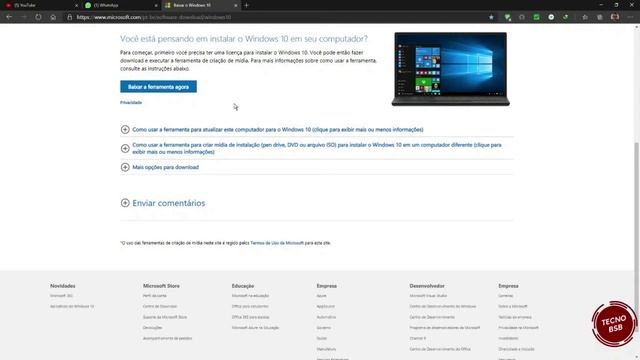Open the collections icon in toolbar

[x=600, y=17]
